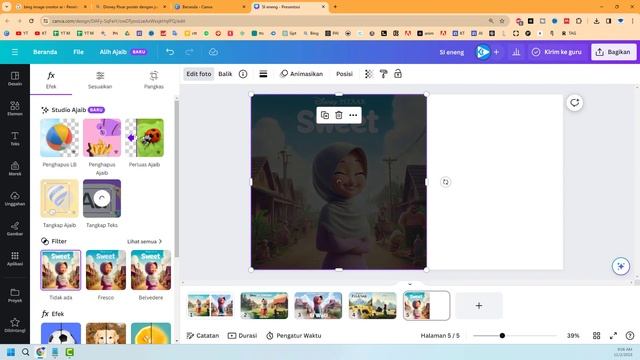Choose the lion effect thumbnail
This screenshot has width=640, height=360.
(106, 333)
